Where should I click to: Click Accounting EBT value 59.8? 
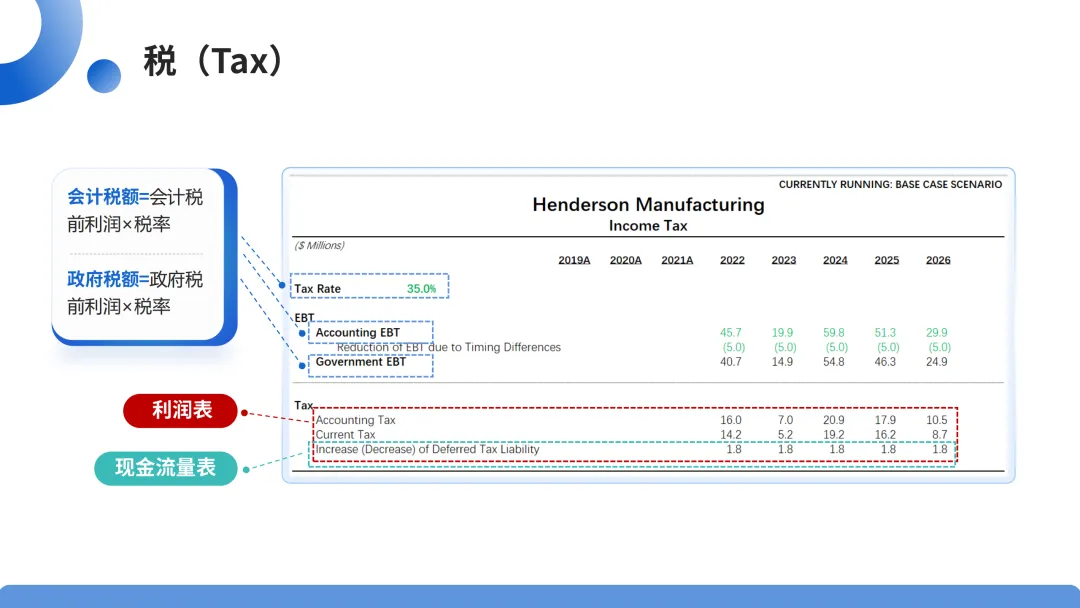[833, 333]
